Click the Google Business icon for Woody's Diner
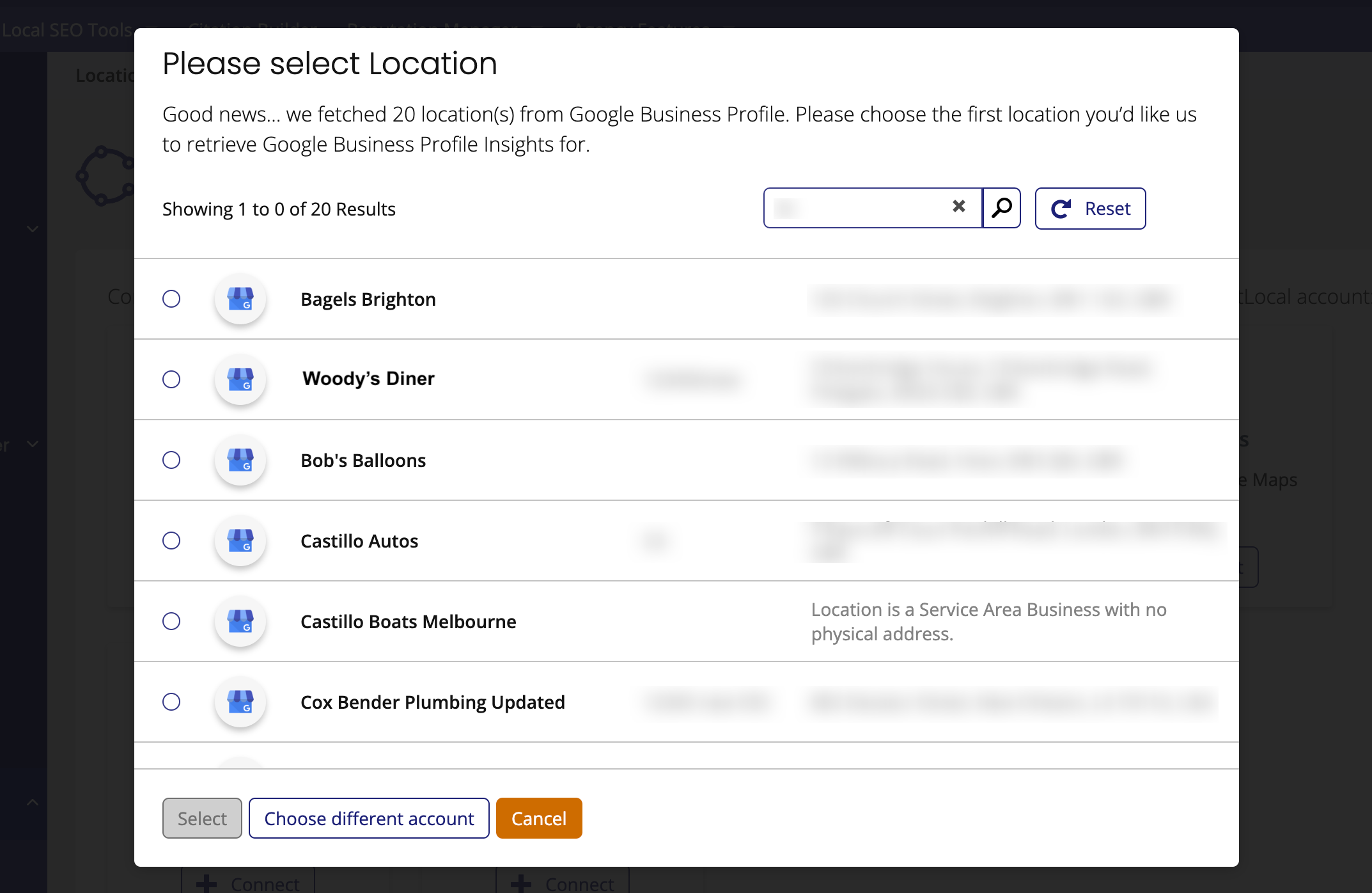This screenshot has width=1372, height=893. [x=240, y=379]
